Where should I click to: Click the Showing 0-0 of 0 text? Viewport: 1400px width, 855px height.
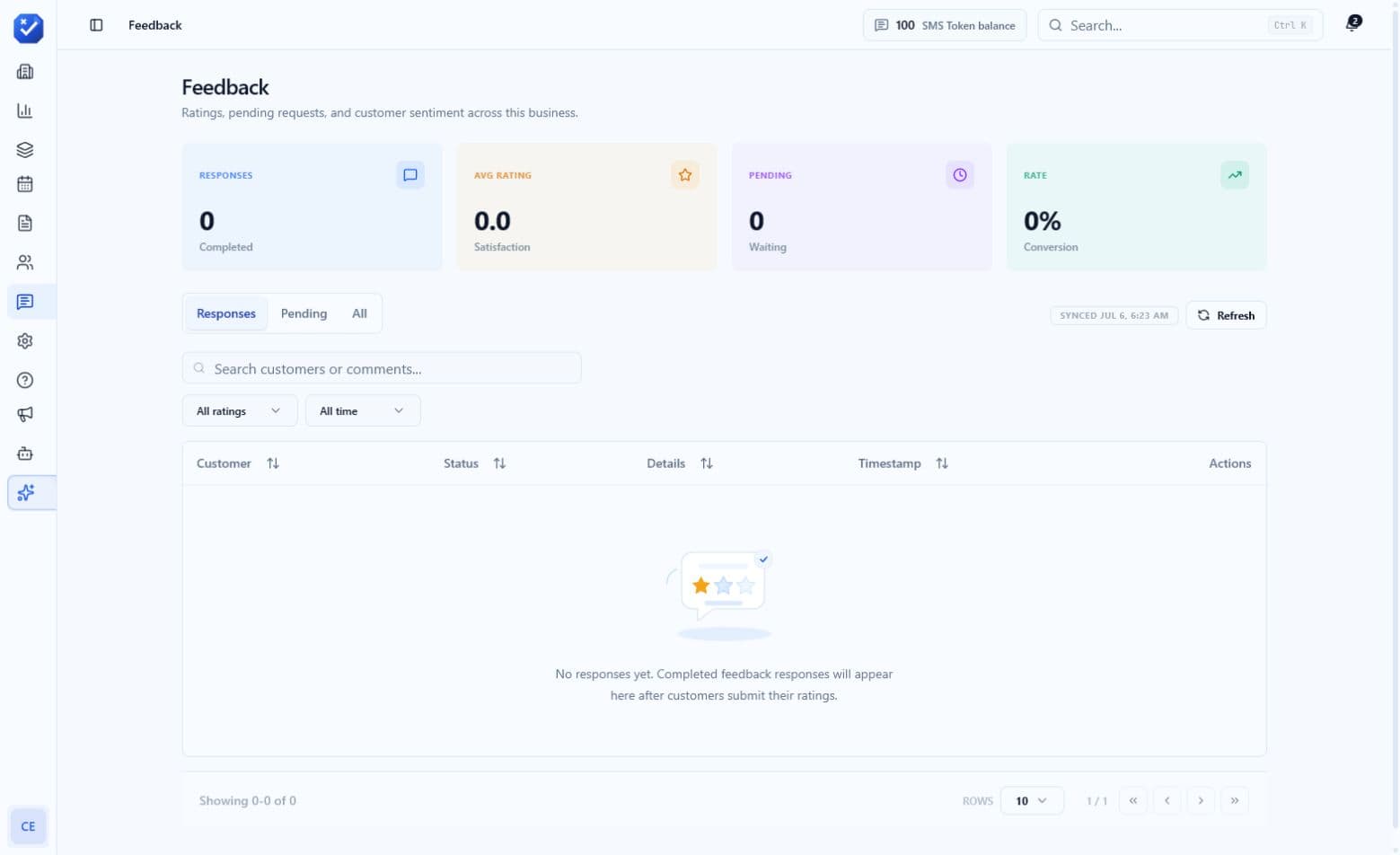point(248,800)
